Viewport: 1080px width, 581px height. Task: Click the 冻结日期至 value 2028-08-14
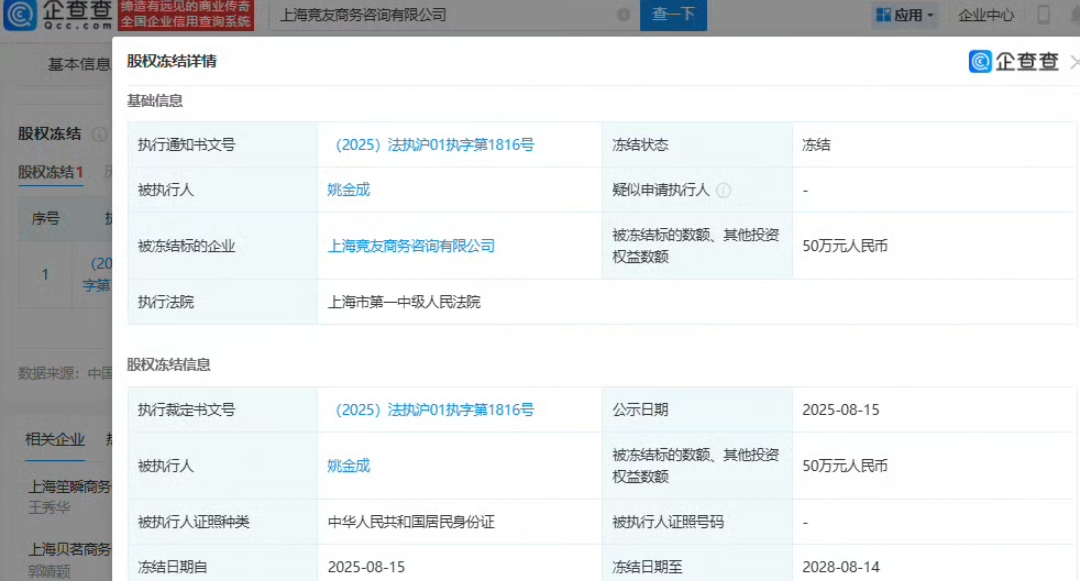[841, 567]
